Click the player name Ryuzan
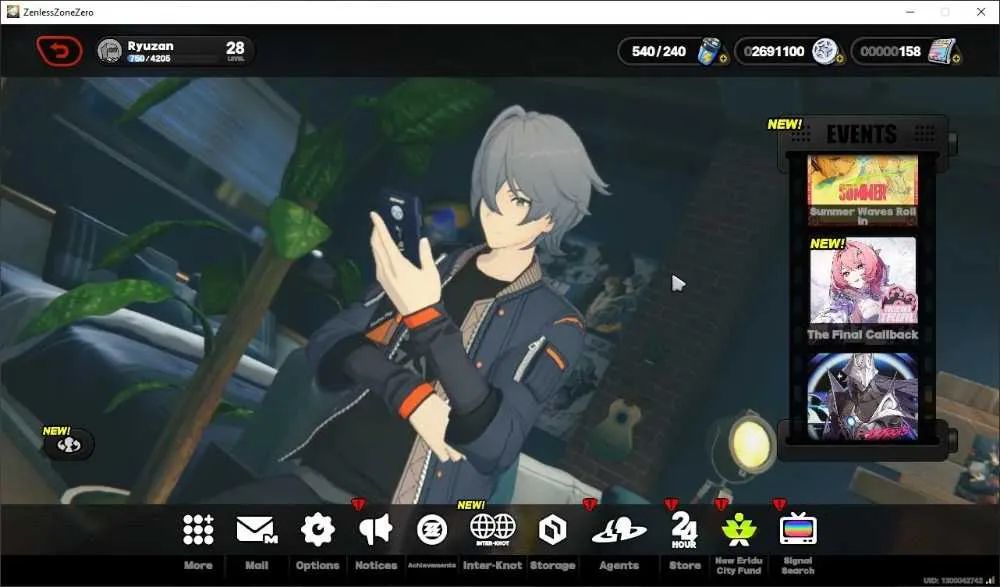This screenshot has width=1000, height=587. (151, 46)
